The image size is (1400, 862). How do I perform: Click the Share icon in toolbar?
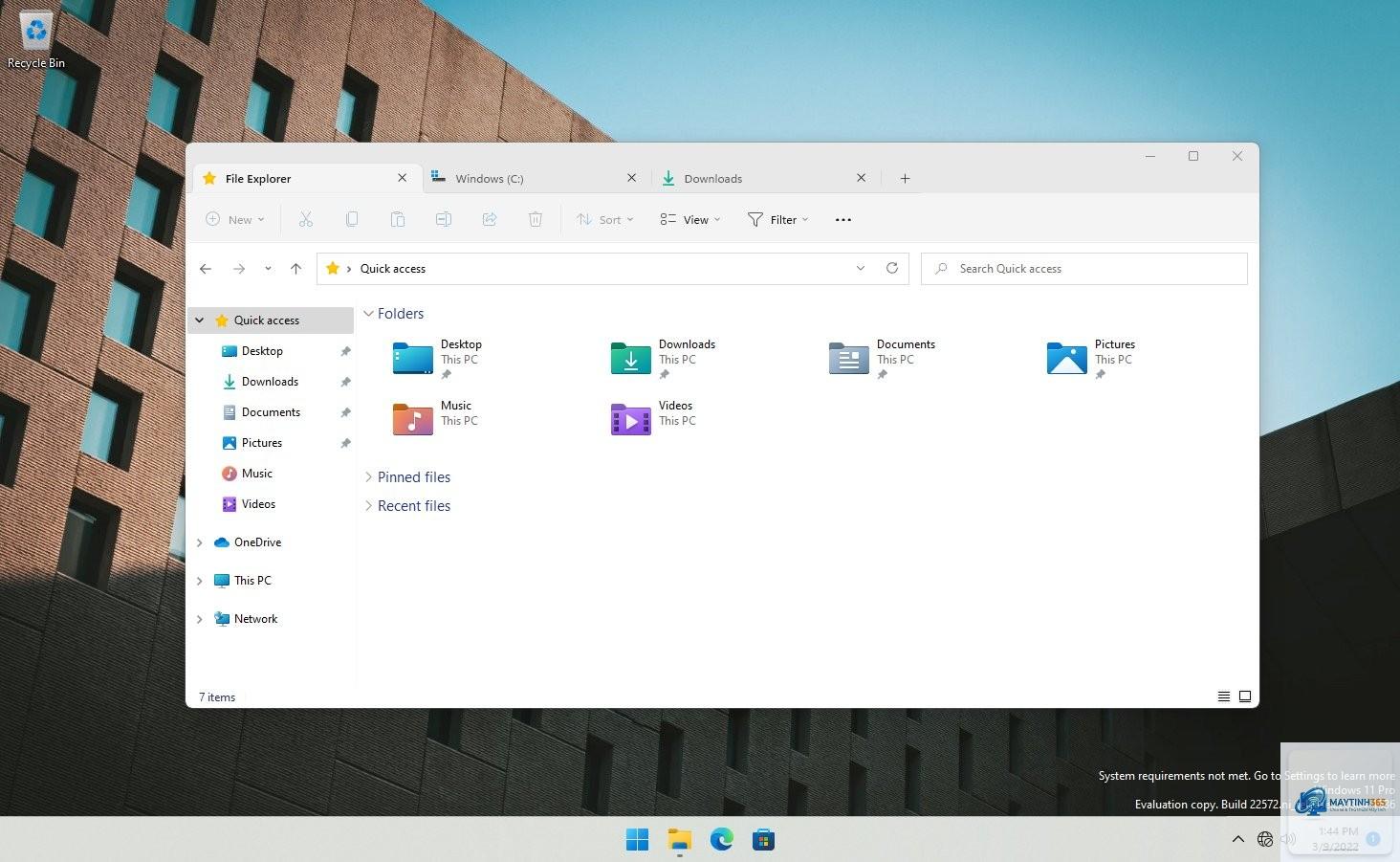[490, 219]
